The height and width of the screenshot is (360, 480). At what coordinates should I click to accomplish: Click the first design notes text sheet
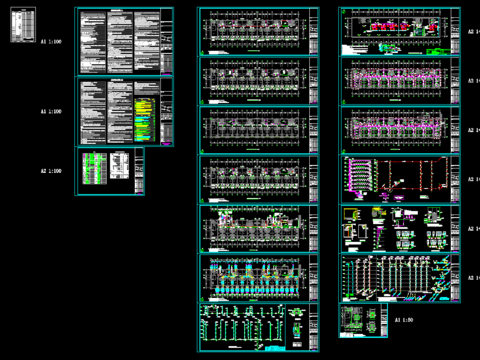point(124,42)
